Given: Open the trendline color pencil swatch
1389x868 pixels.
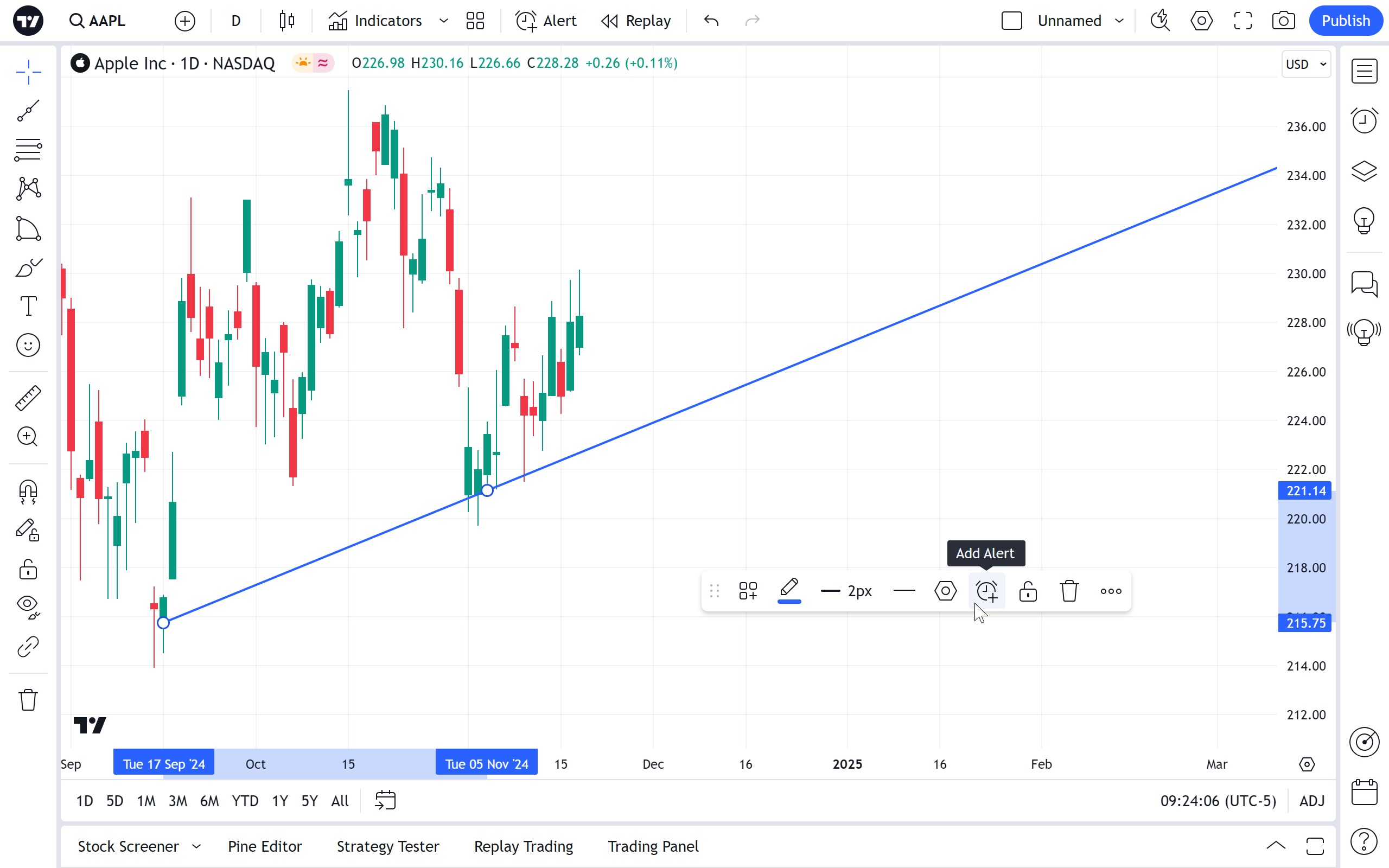Looking at the screenshot, I should click(789, 590).
